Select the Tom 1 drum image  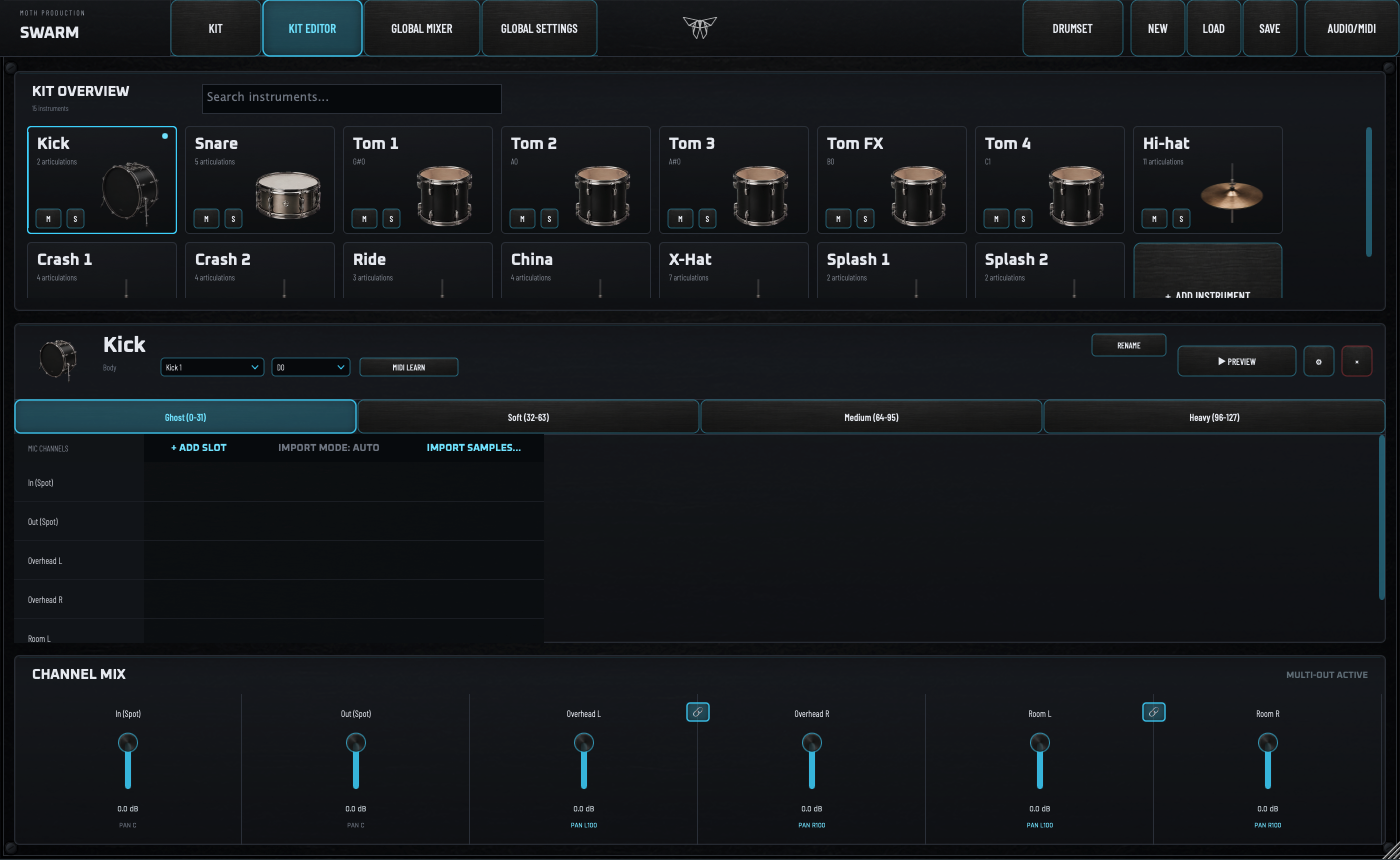444,194
